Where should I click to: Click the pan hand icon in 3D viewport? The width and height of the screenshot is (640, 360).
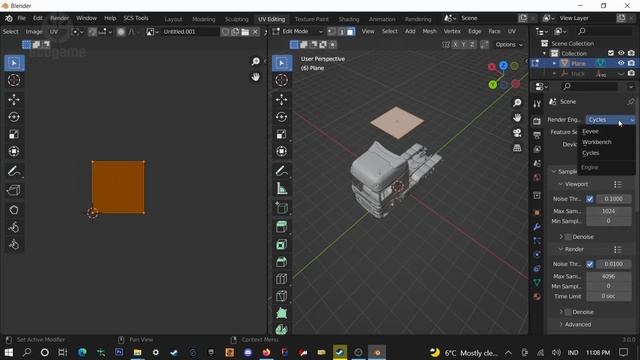coord(517,118)
